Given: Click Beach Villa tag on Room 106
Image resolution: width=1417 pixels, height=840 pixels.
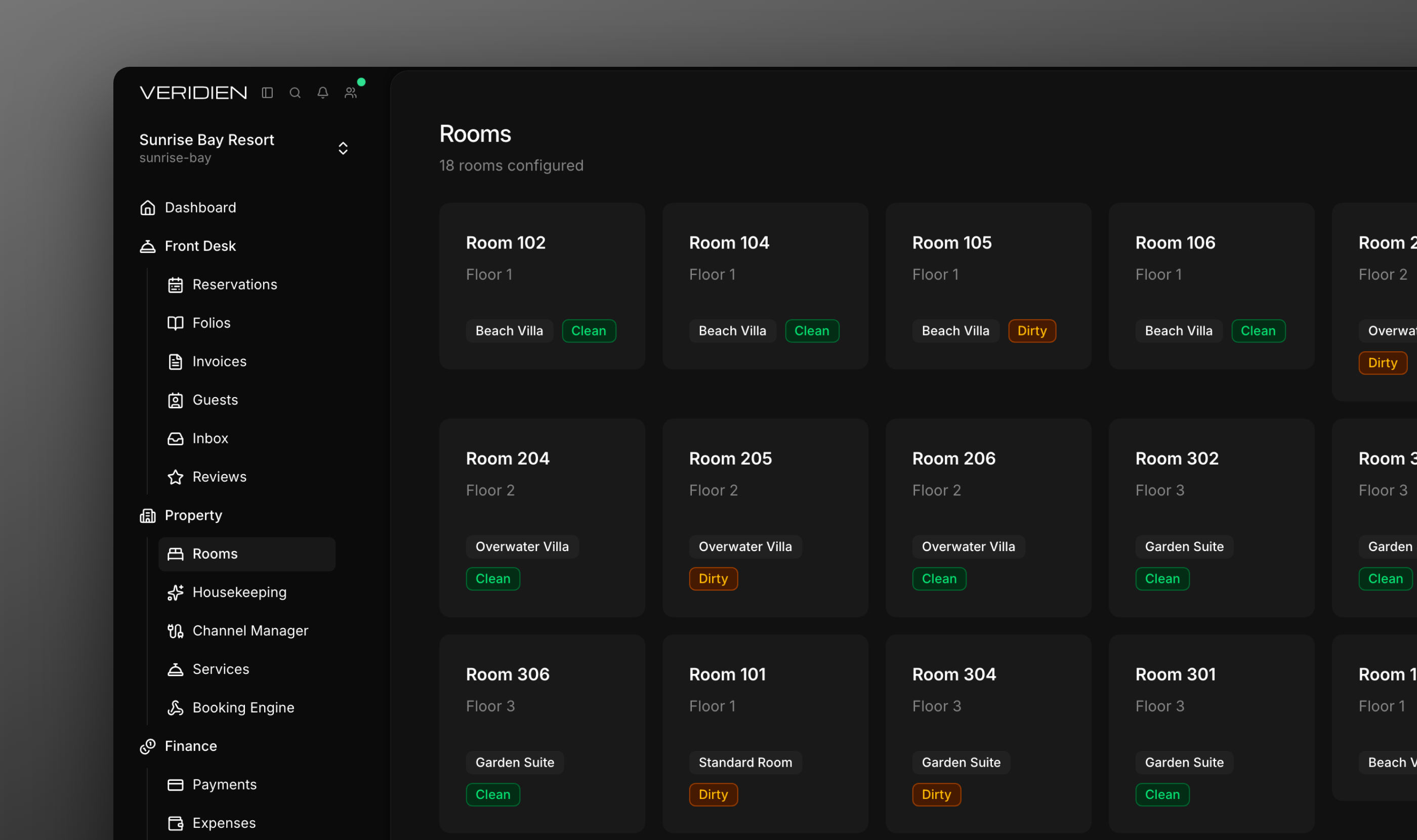Looking at the screenshot, I should (x=1179, y=331).
